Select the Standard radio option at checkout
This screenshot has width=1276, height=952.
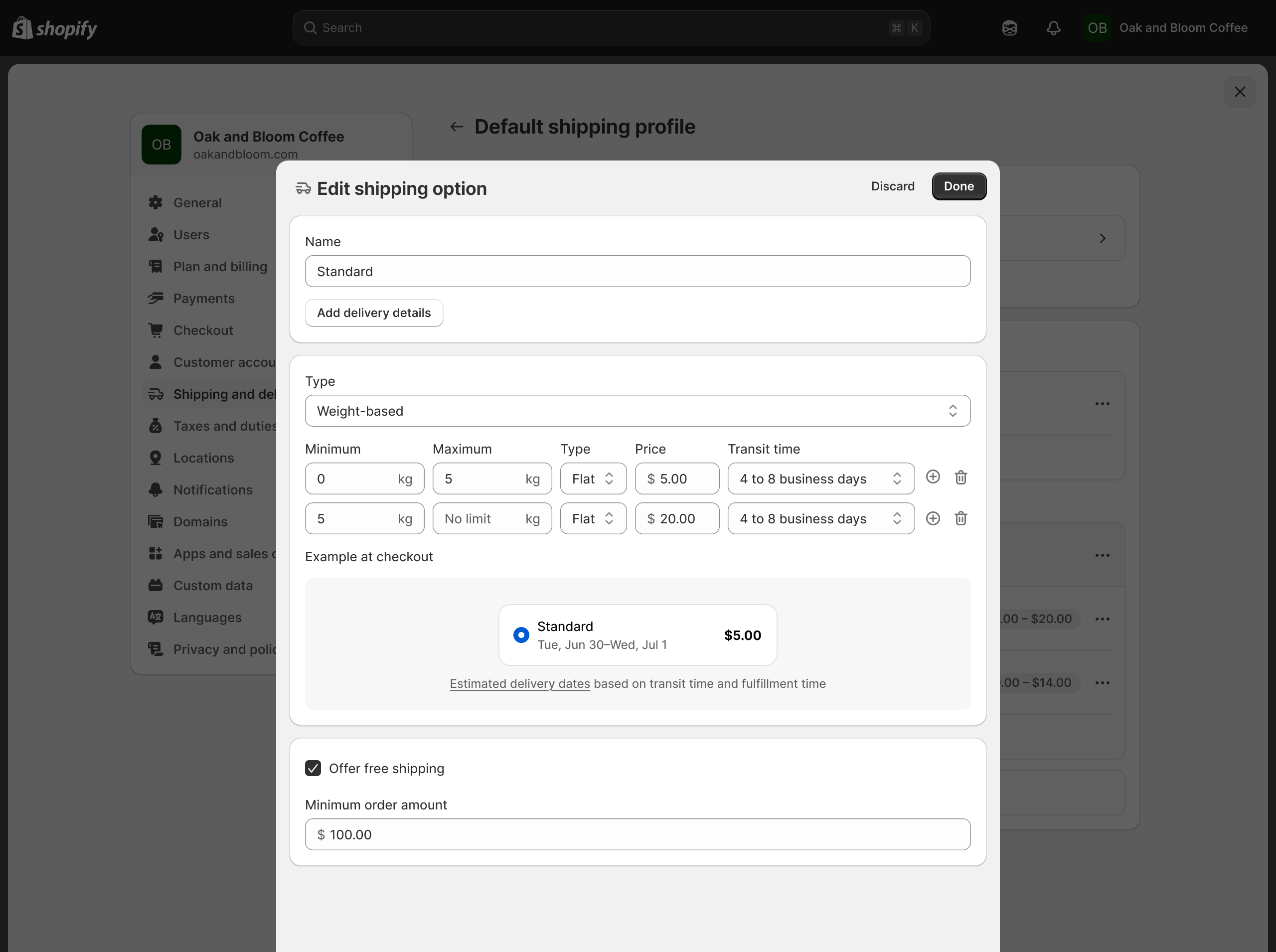click(x=521, y=635)
